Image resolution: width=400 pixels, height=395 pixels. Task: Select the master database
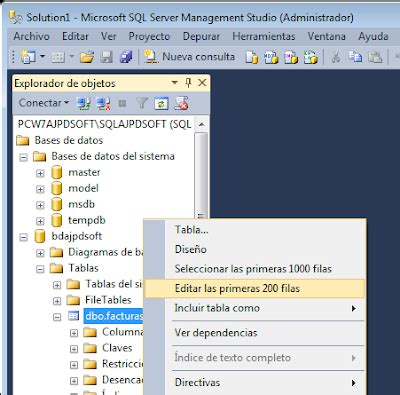pos(84,172)
